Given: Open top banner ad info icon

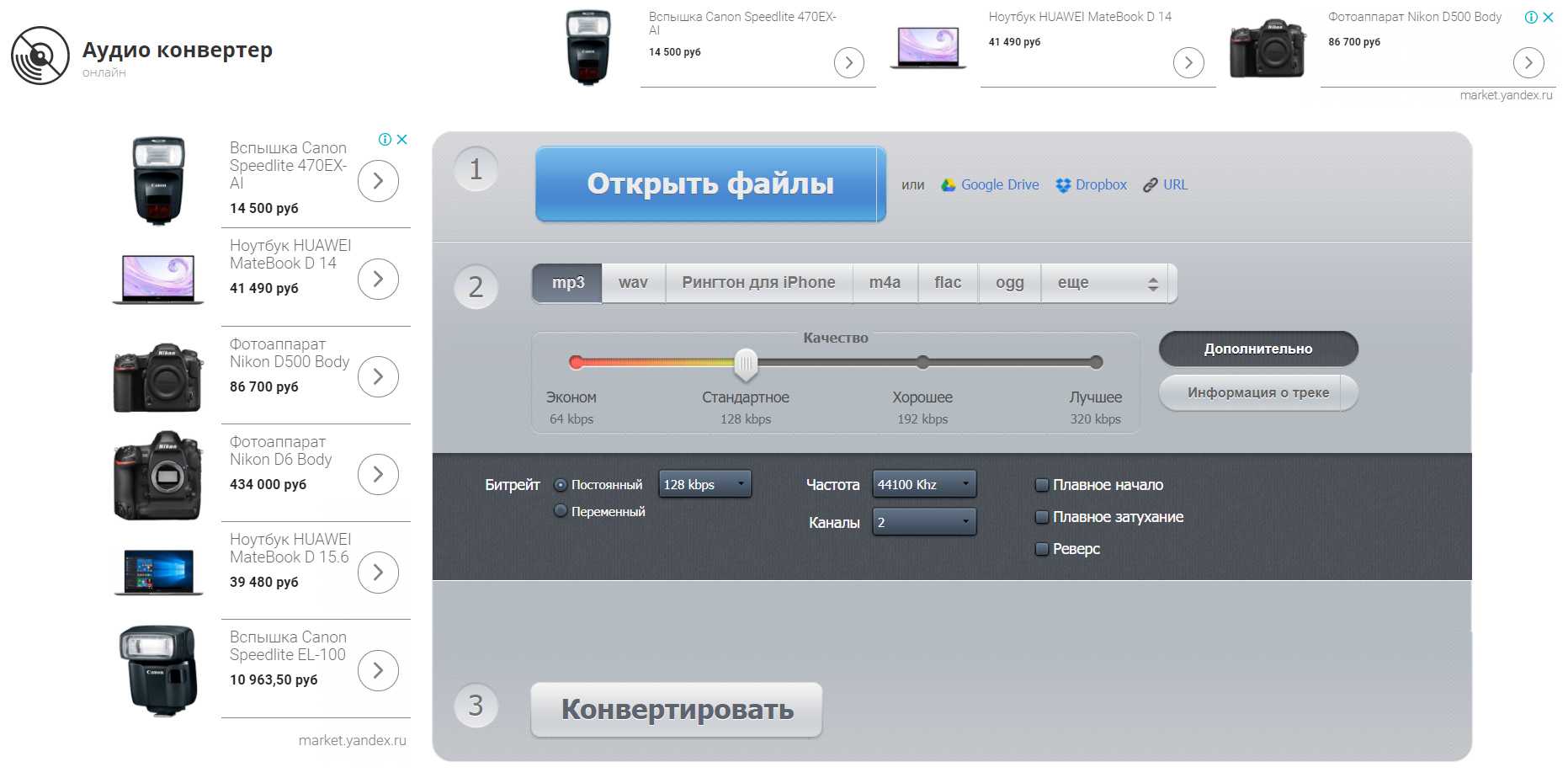Looking at the screenshot, I should [1531, 17].
